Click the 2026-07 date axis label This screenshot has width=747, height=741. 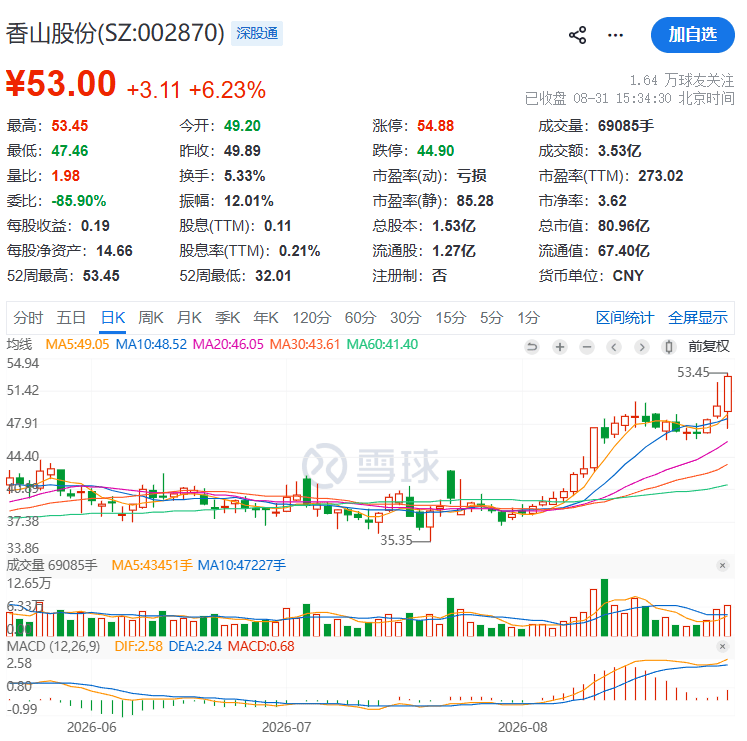pyautogui.click(x=286, y=728)
